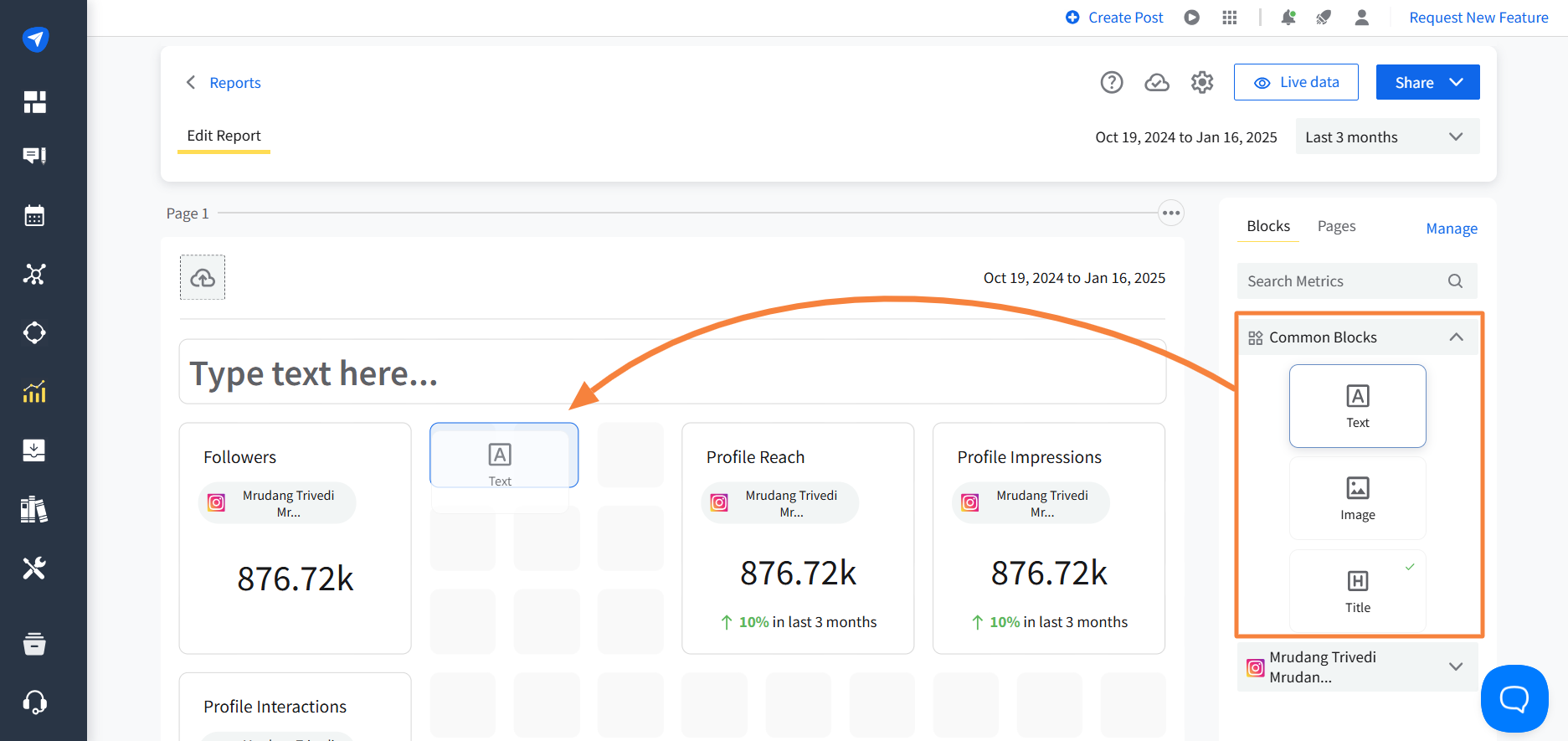Open the notifications bell icon
Image resolution: width=1568 pixels, height=741 pixels.
pyautogui.click(x=1288, y=18)
